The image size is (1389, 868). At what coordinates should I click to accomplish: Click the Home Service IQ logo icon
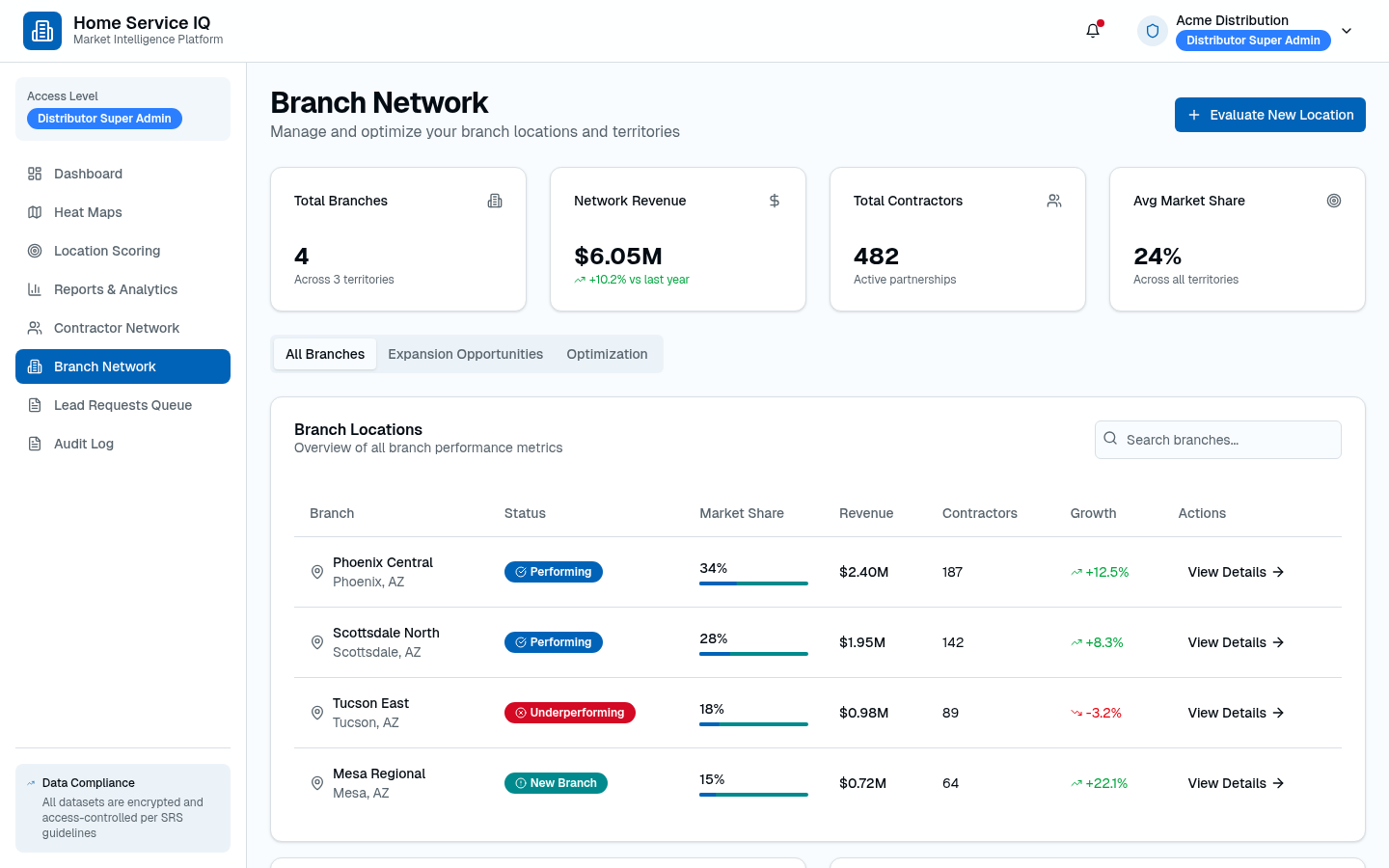42,31
